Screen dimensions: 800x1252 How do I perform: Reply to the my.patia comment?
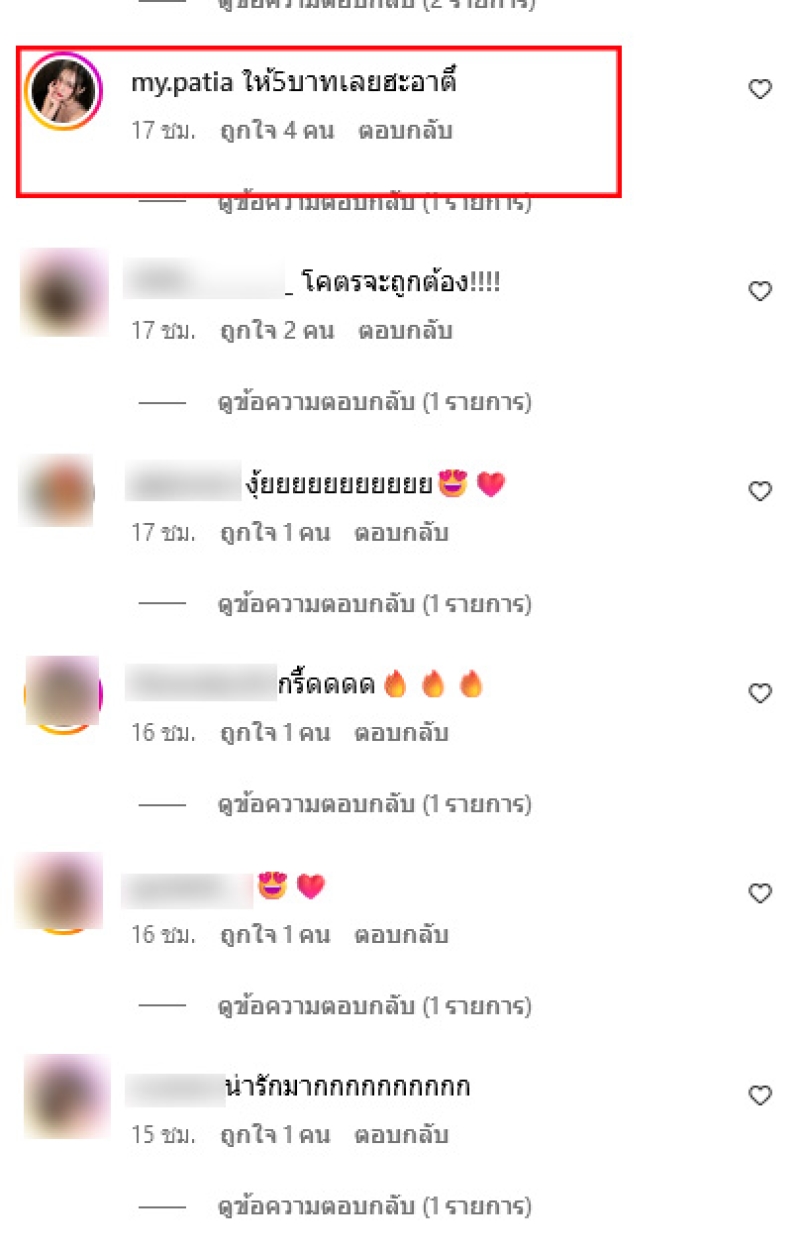coord(405,130)
